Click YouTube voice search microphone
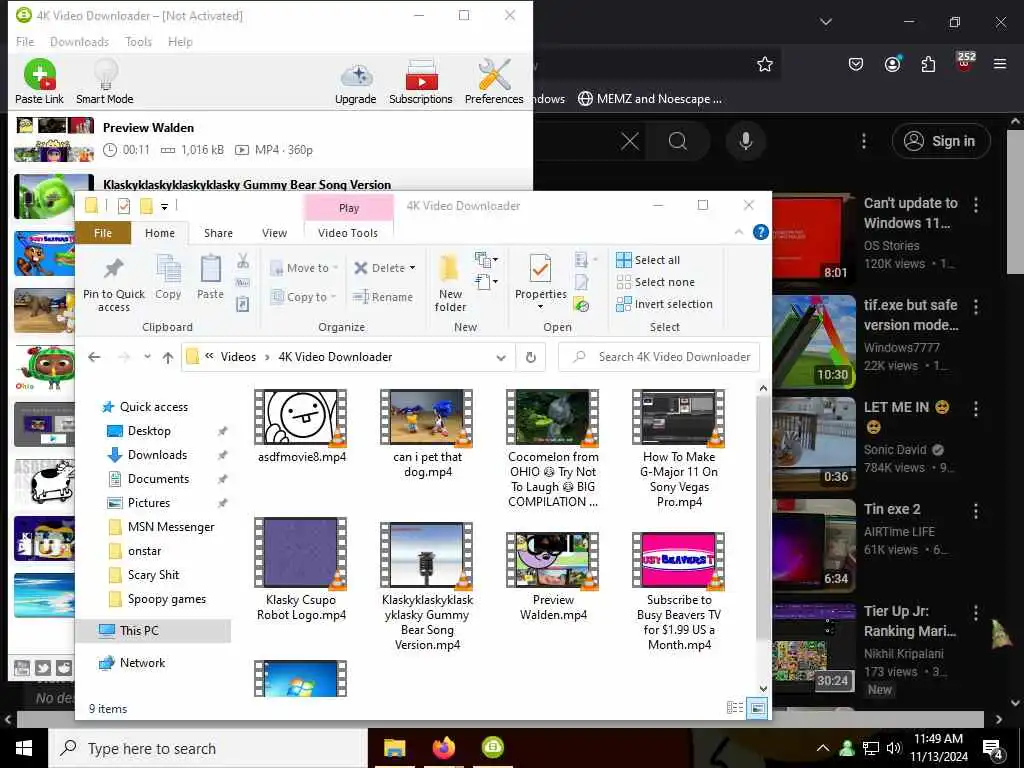Viewport: 1024px width, 768px height. coord(745,141)
